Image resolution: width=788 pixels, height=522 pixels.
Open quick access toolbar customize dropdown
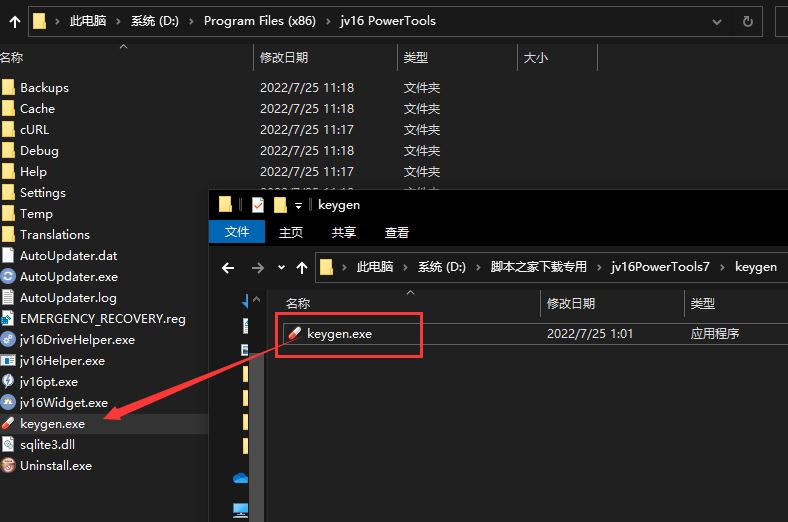[x=298, y=205]
